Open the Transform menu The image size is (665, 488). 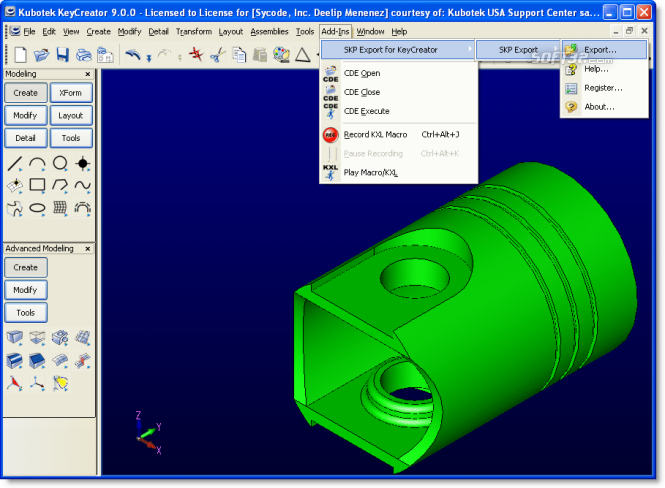[x=194, y=31]
